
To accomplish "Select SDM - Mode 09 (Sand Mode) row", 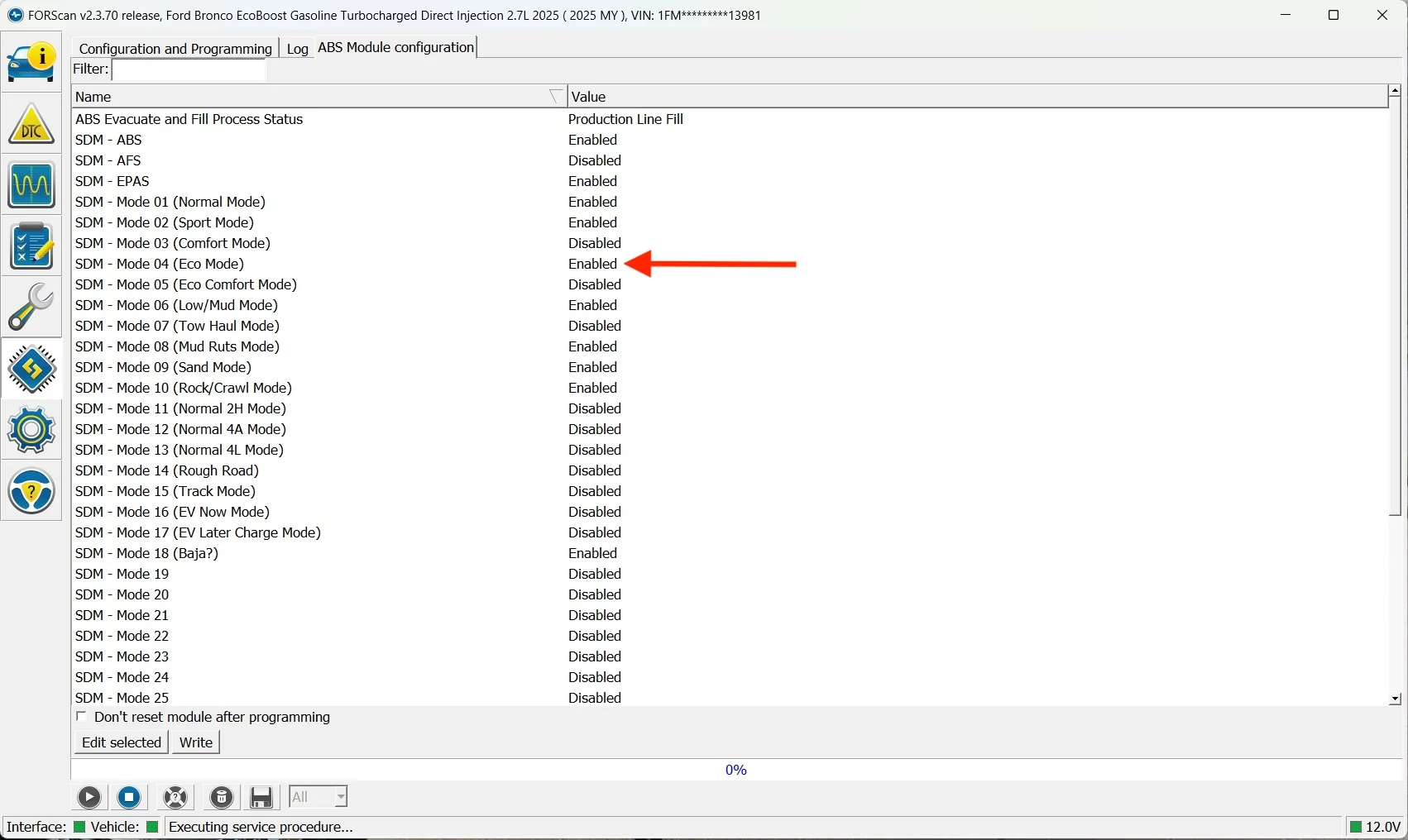I will click(x=730, y=367).
